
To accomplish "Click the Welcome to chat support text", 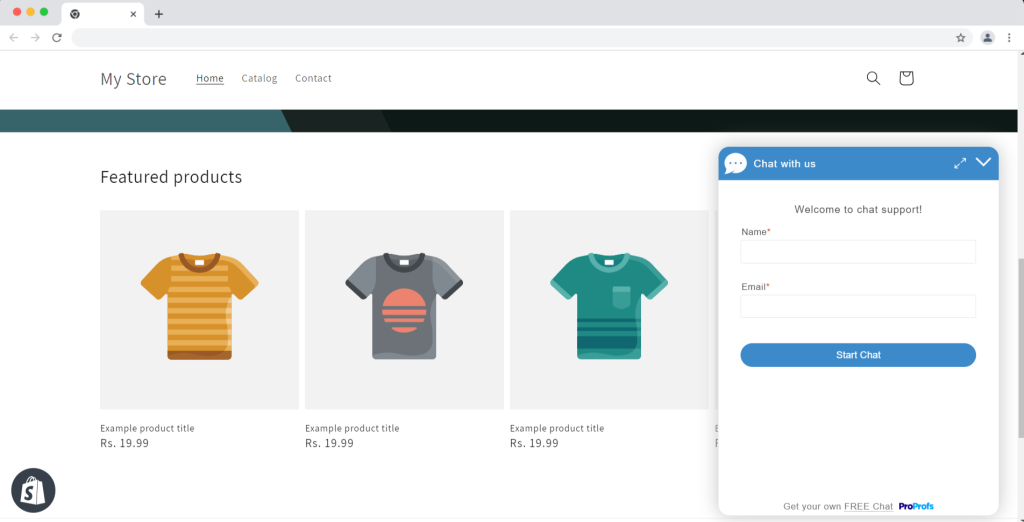I will click(x=858, y=210).
